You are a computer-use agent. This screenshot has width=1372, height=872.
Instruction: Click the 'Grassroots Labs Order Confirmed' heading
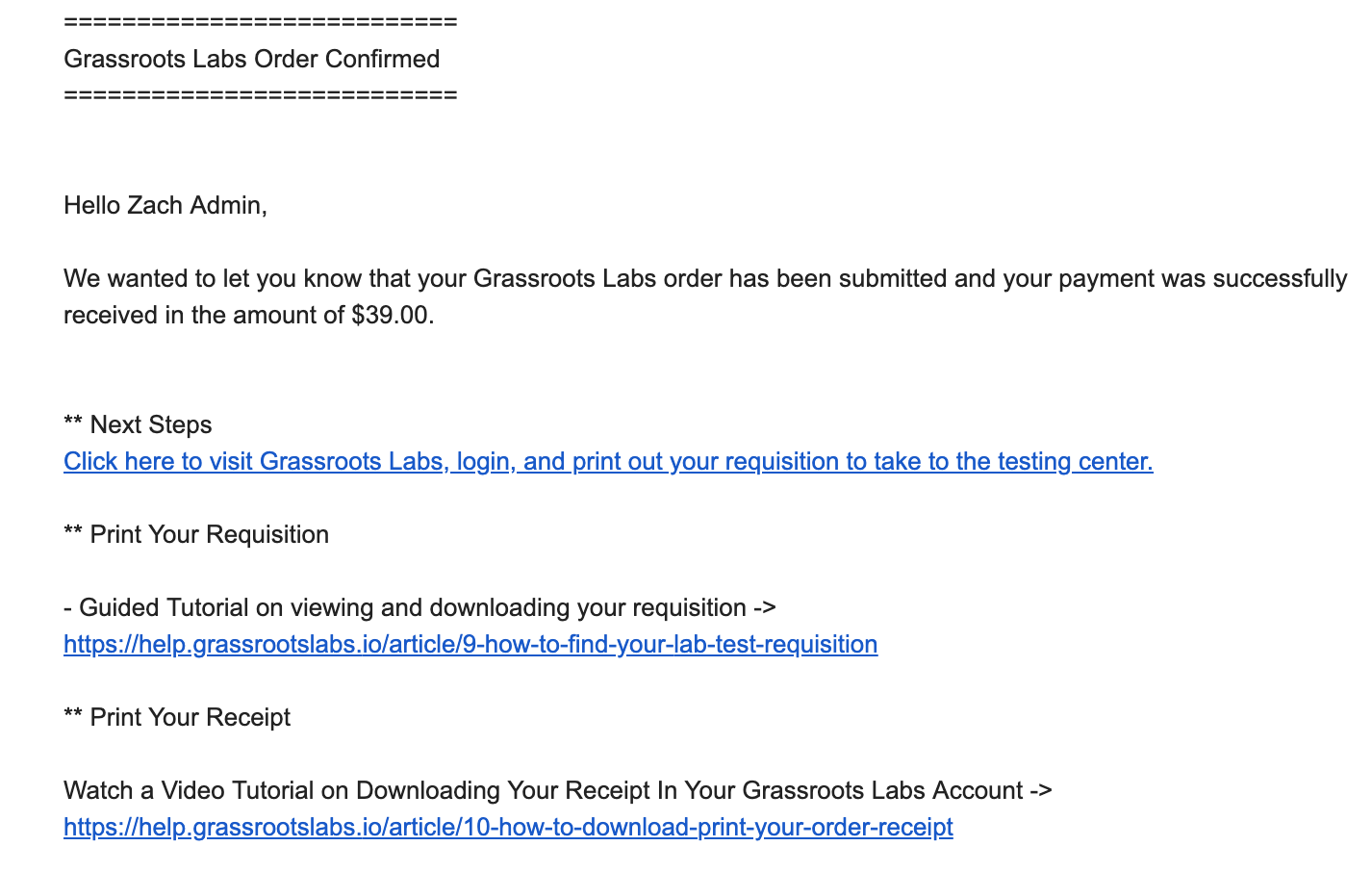(251, 59)
